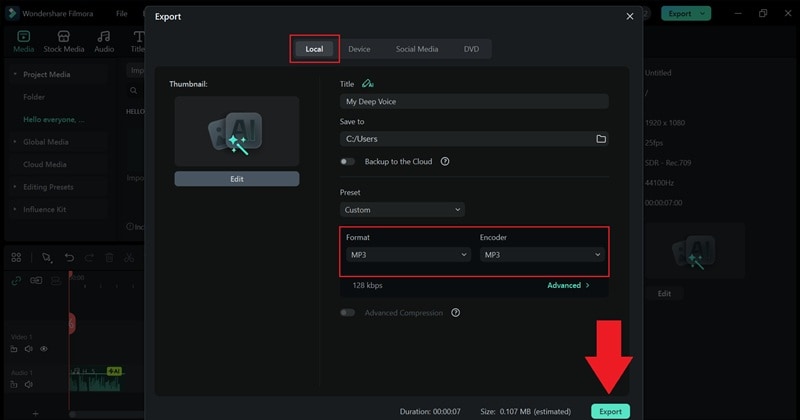This screenshot has height=420, width=800.
Task: Toggle the timeline link icon
Action: click(16, 280)
